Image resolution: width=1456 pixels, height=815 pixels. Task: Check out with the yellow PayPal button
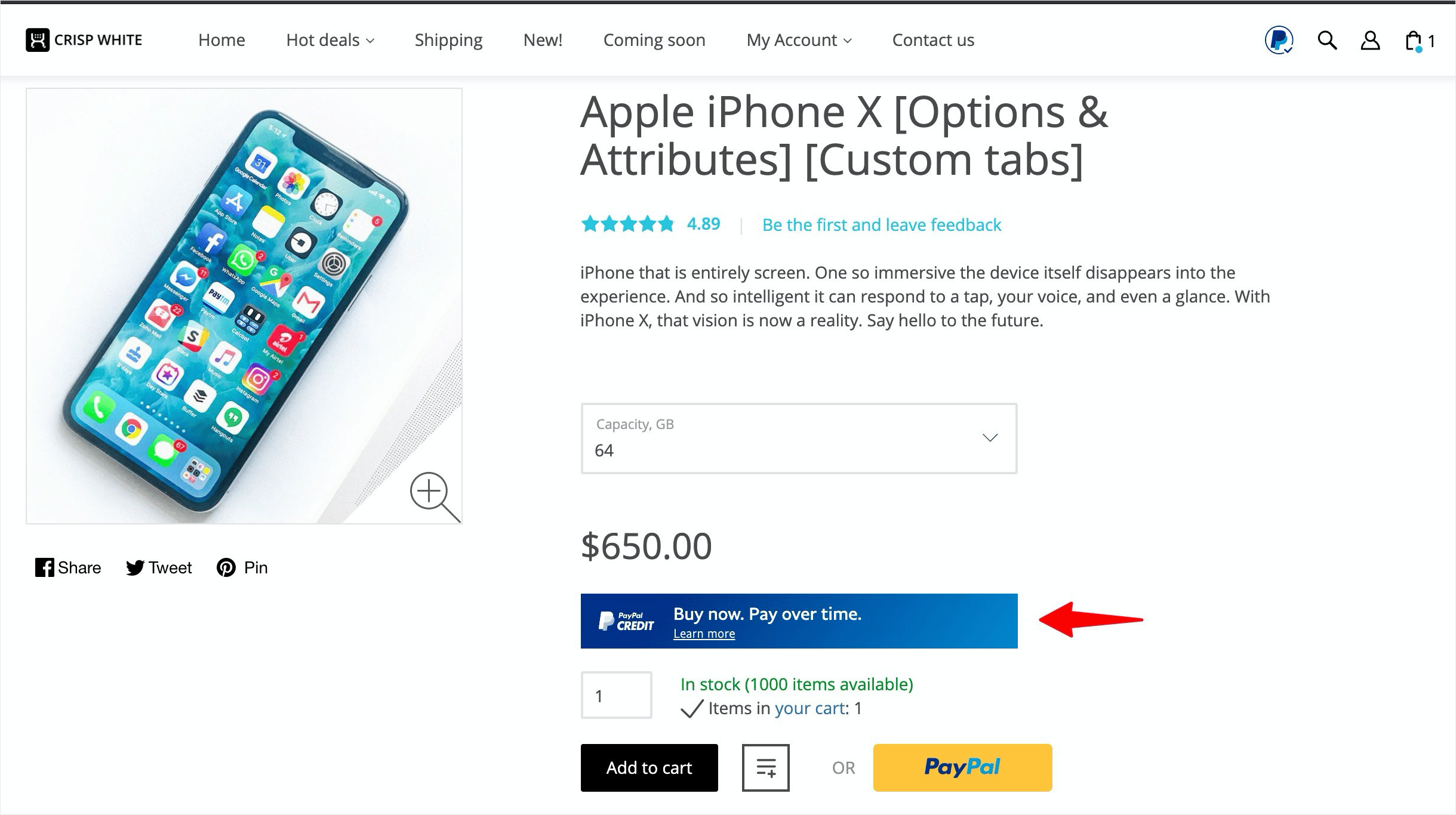pyautogui.click(x=962, y=768)
